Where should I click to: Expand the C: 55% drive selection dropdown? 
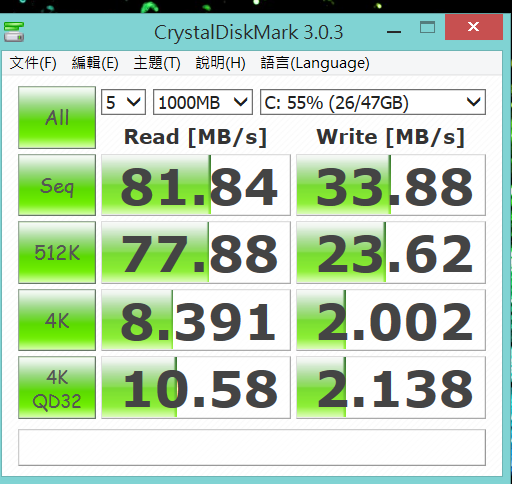point(373,102)
